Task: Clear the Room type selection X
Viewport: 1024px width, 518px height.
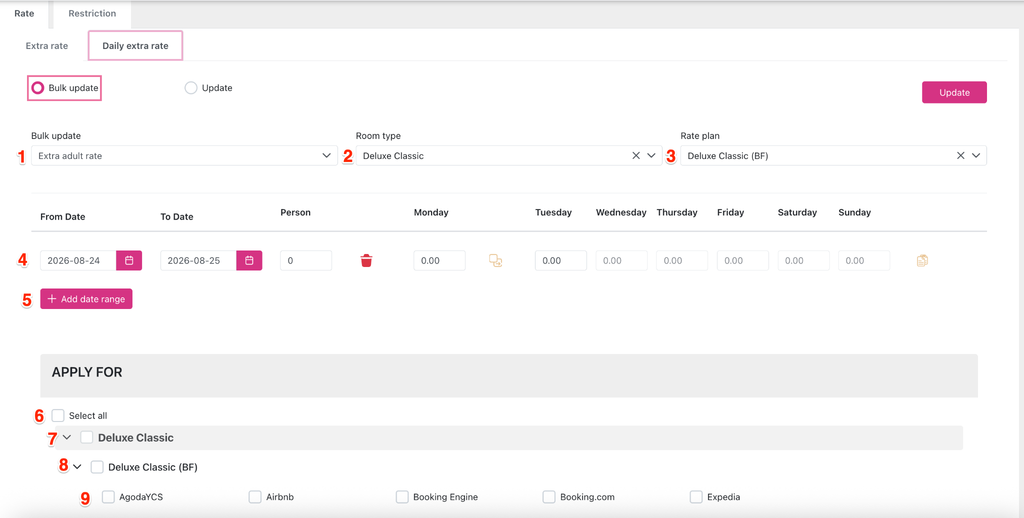Action: tap(635, 155)
